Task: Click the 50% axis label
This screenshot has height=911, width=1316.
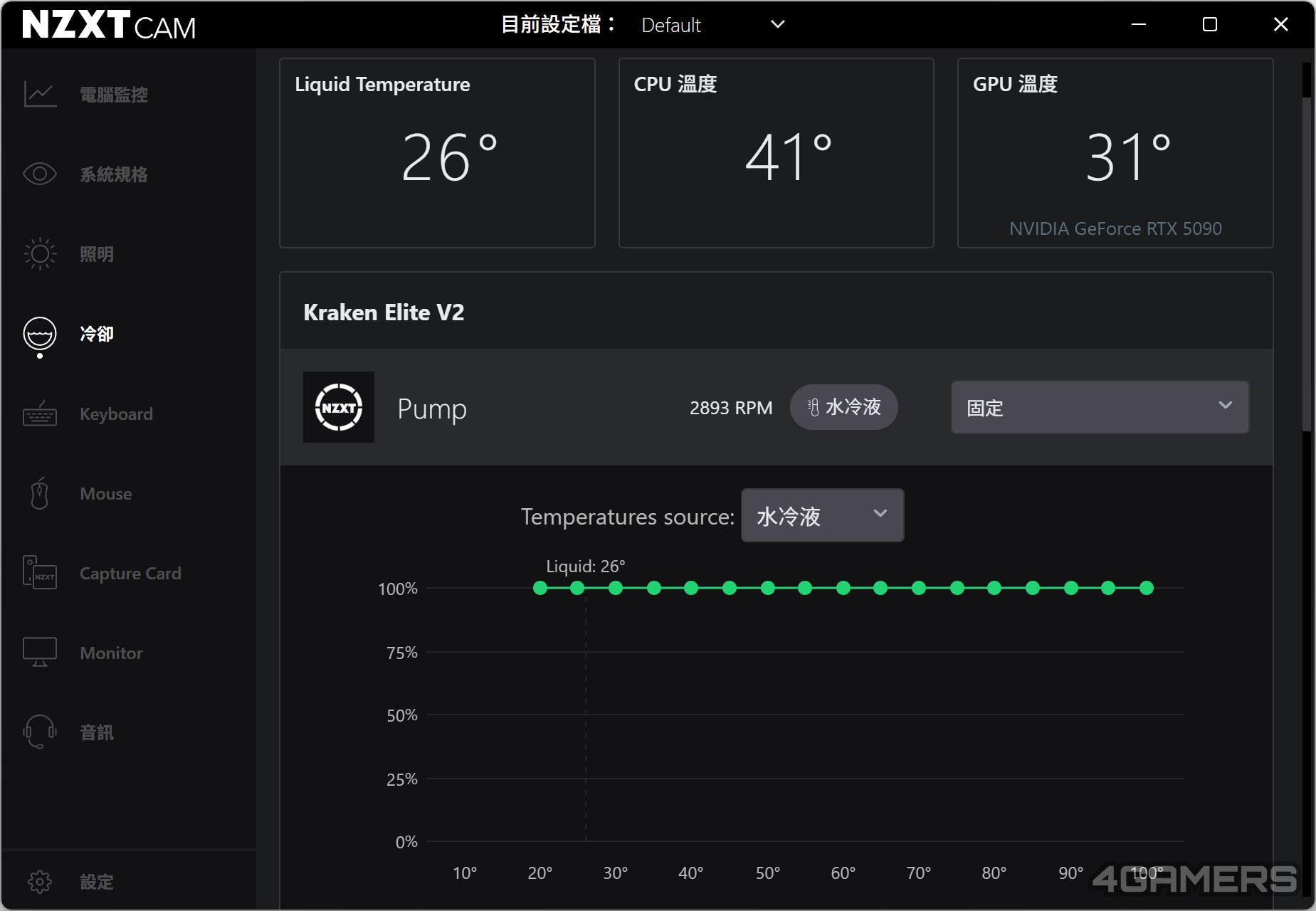Action: coord(402,715)
